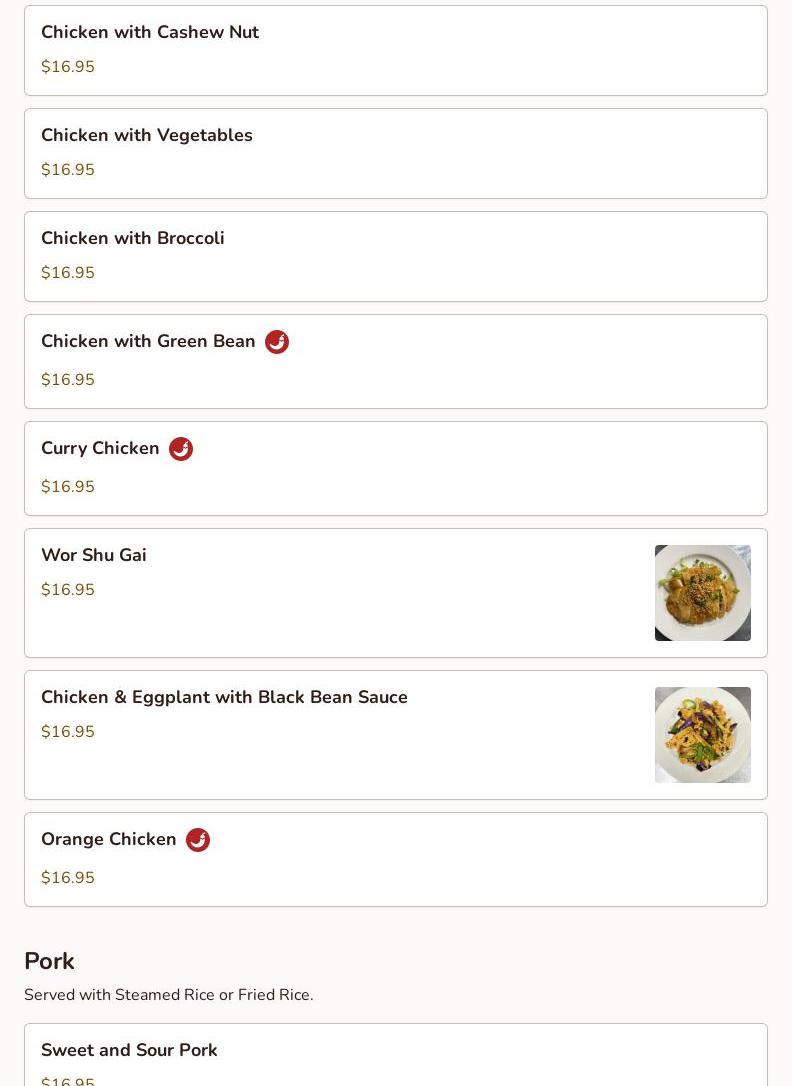The width and height of the screenshot is (792, 1086).
Task: Select Chicken with Cashew Nut item
Action: (x=150, y=32)
